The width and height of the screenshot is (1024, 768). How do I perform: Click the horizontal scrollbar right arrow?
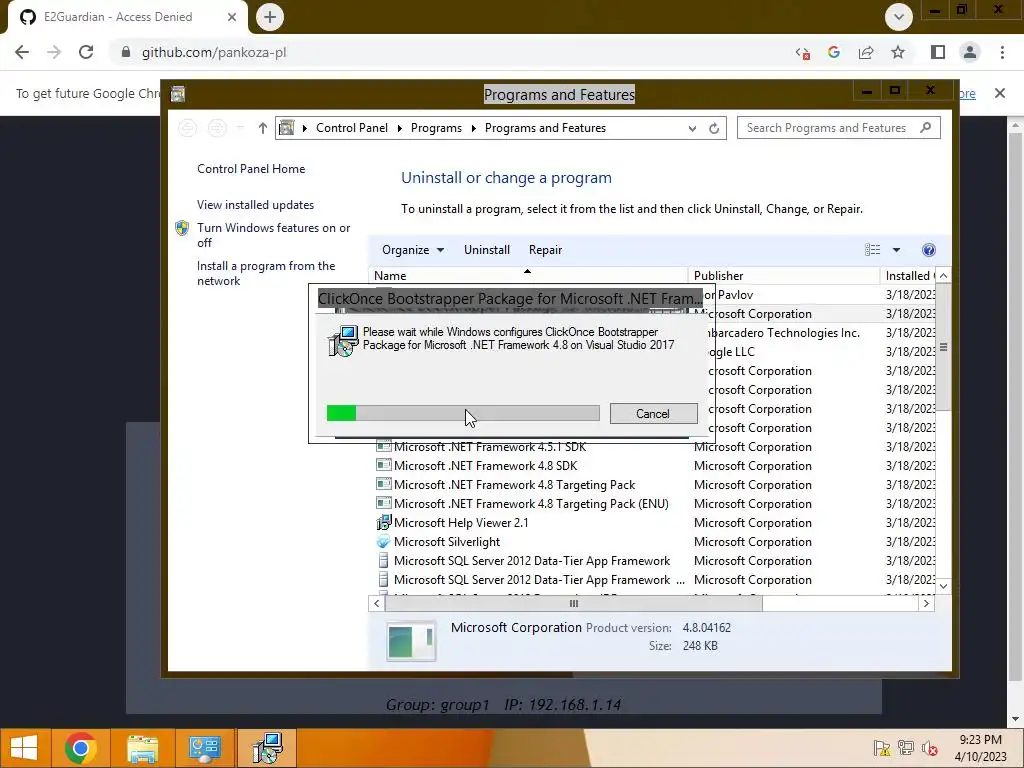926,603
